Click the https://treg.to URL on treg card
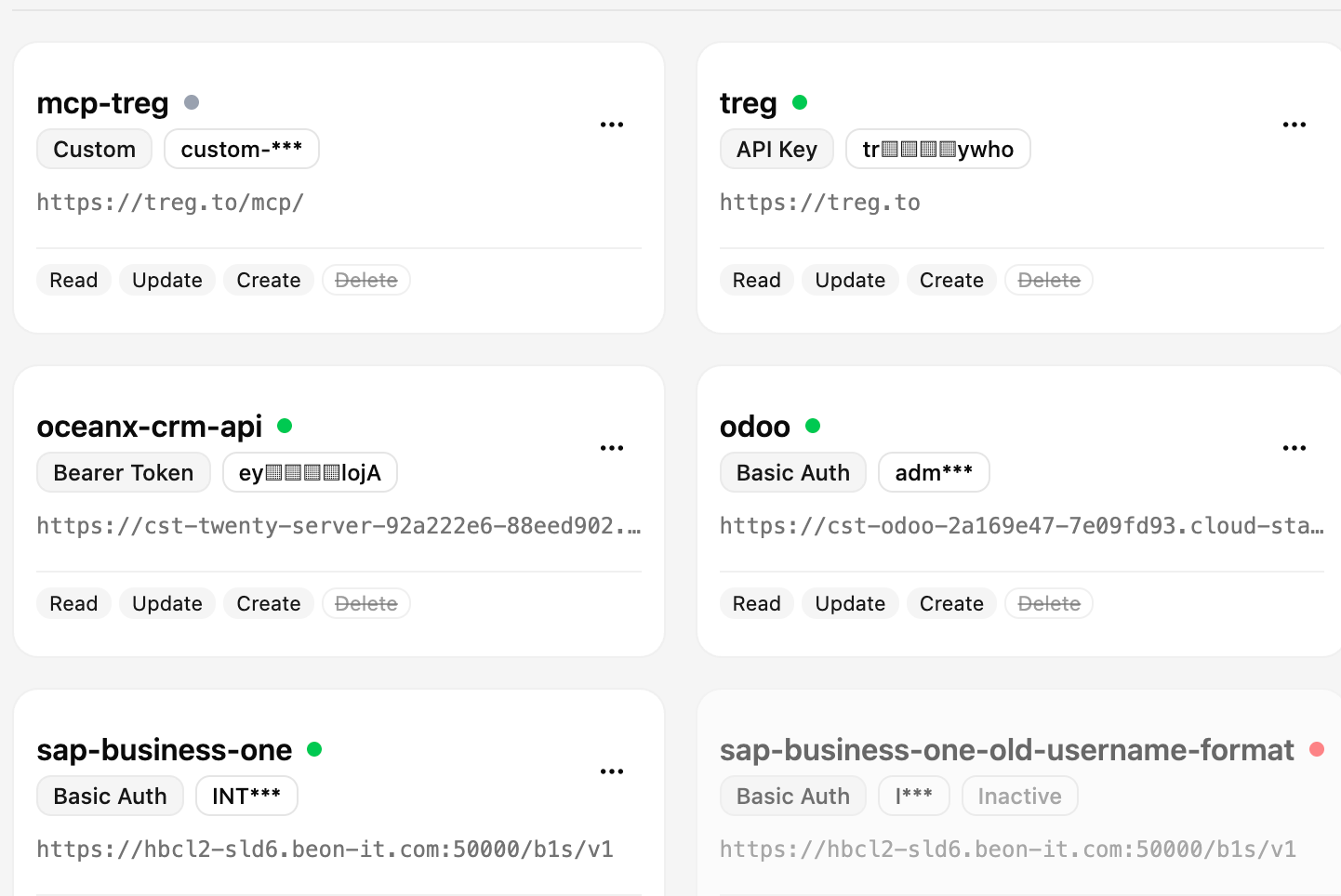This screenshot has height=896, width=1341. click(x=820, y=203)
